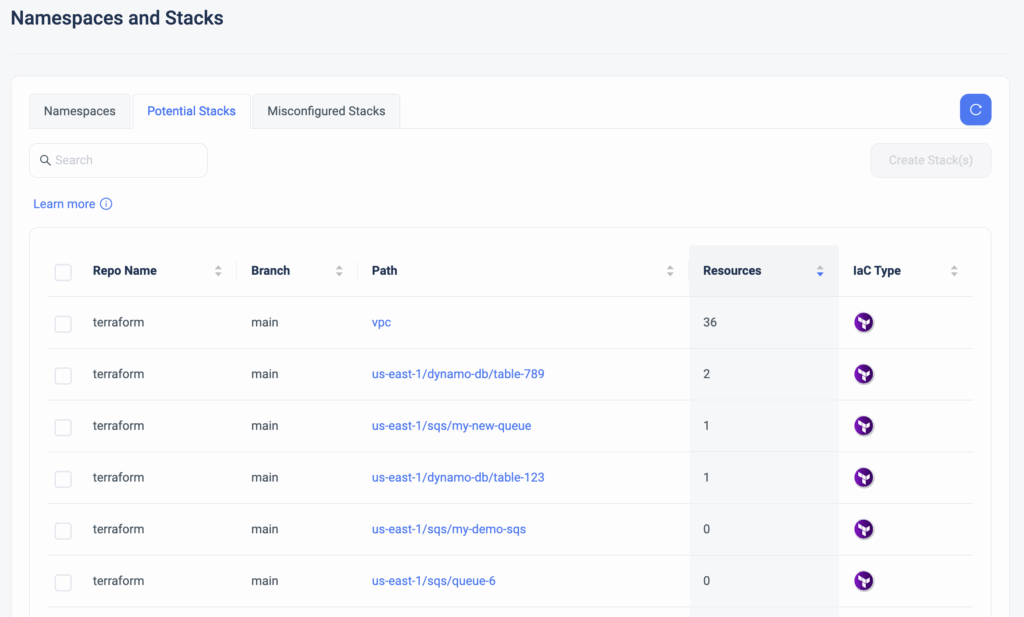Screen dimensions: 1024x617
Task: Sort by Repo Name column arrows
Action: 218,271
